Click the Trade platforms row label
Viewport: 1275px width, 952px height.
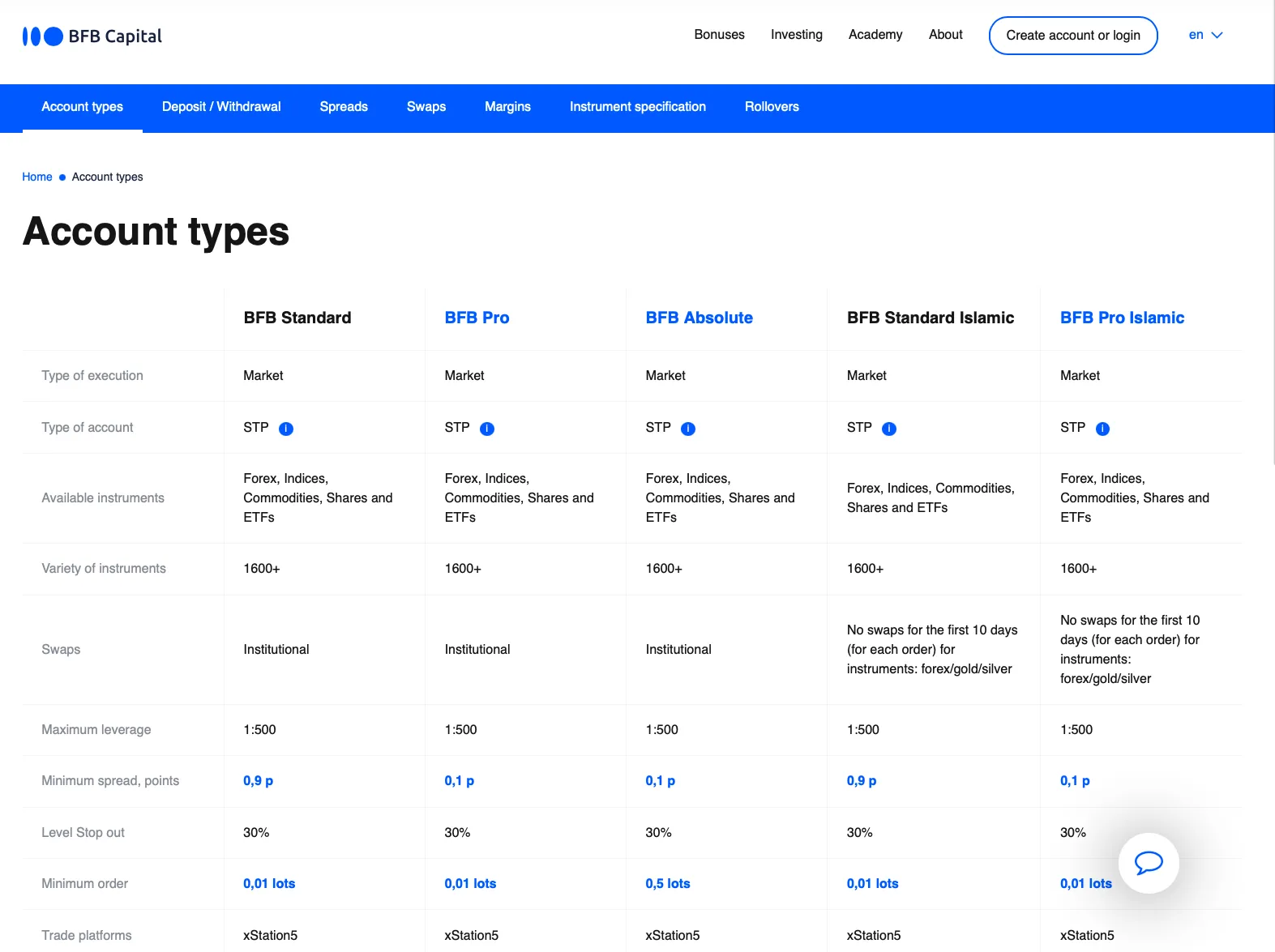87,936
